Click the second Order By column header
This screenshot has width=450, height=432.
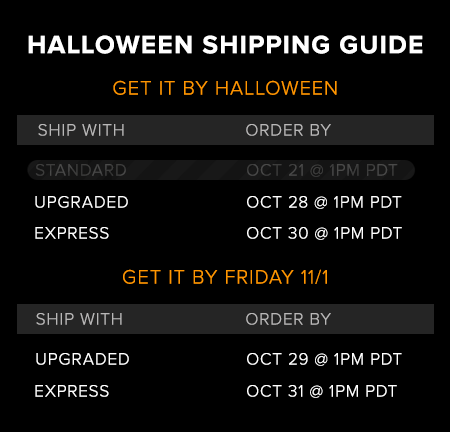tap(288, 319)
